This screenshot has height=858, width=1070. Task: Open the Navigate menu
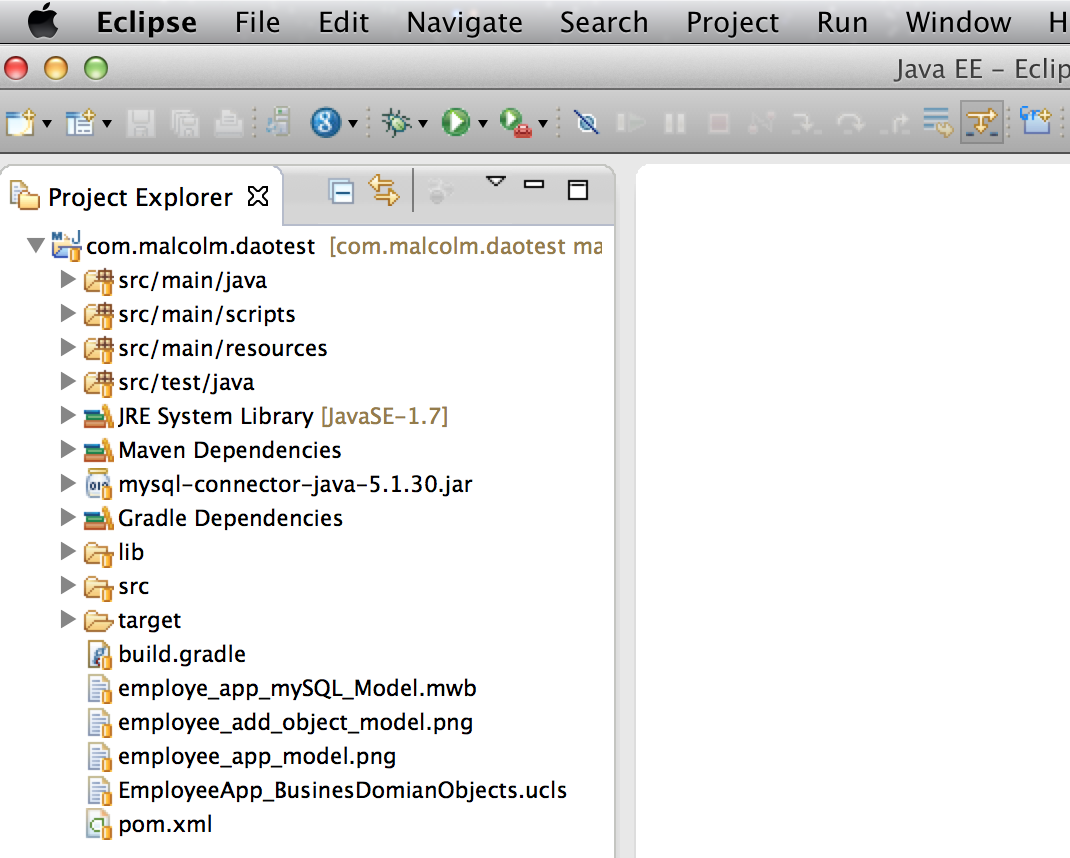click(464, 22)
